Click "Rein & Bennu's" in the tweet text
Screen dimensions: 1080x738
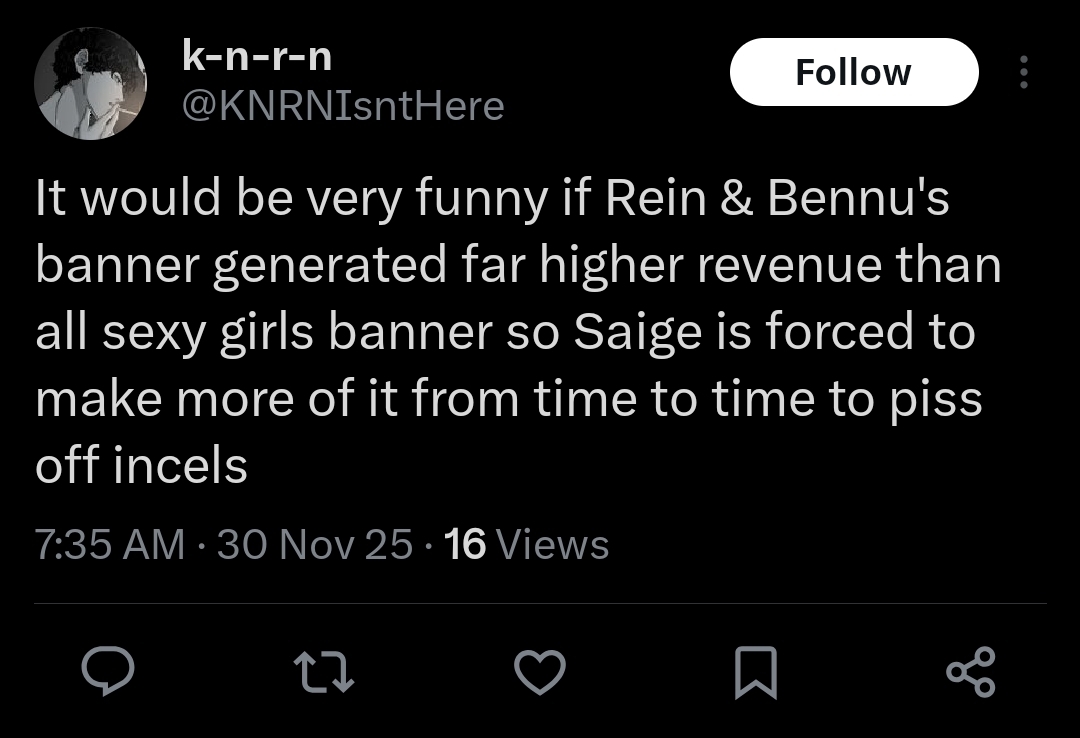point(778,198)
